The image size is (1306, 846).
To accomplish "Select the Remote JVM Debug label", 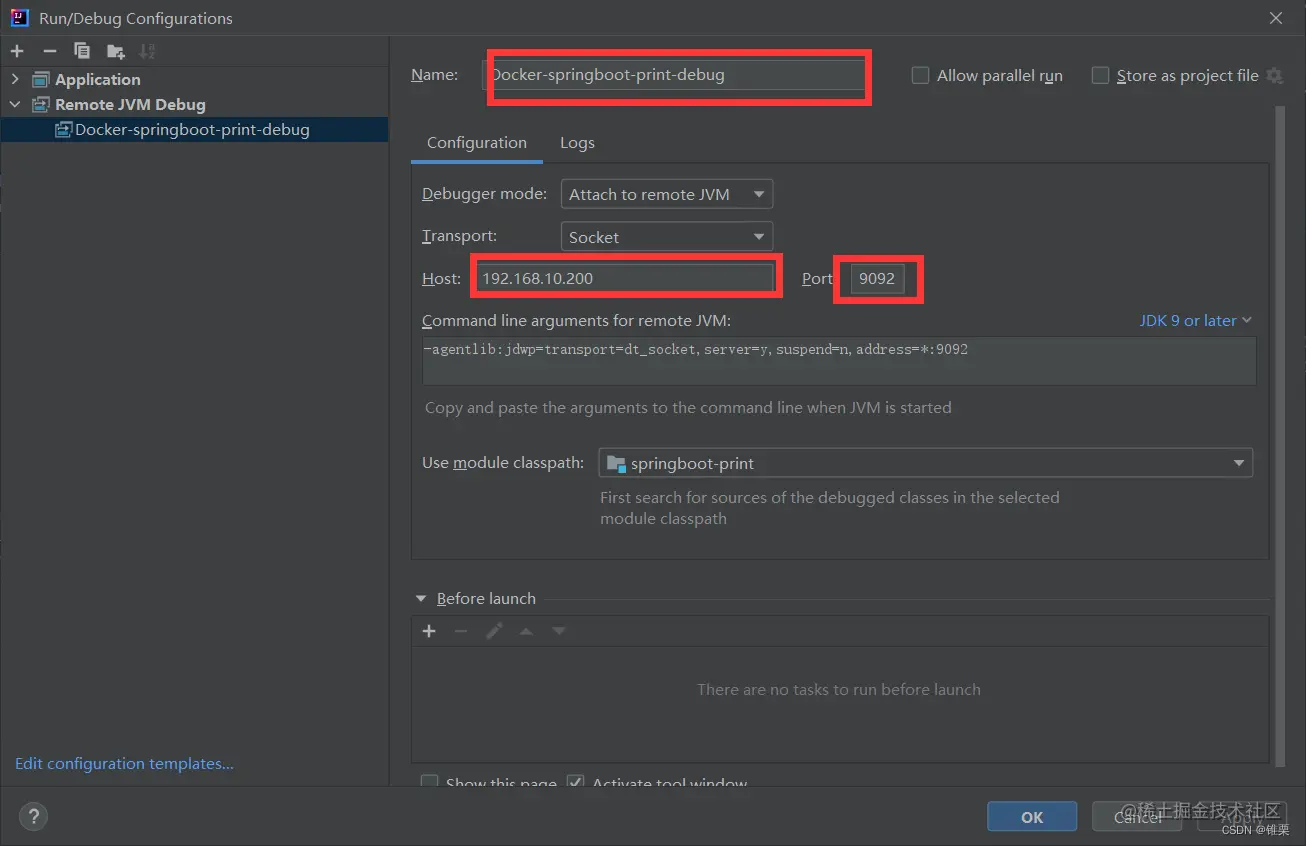I will coord(130,104).
